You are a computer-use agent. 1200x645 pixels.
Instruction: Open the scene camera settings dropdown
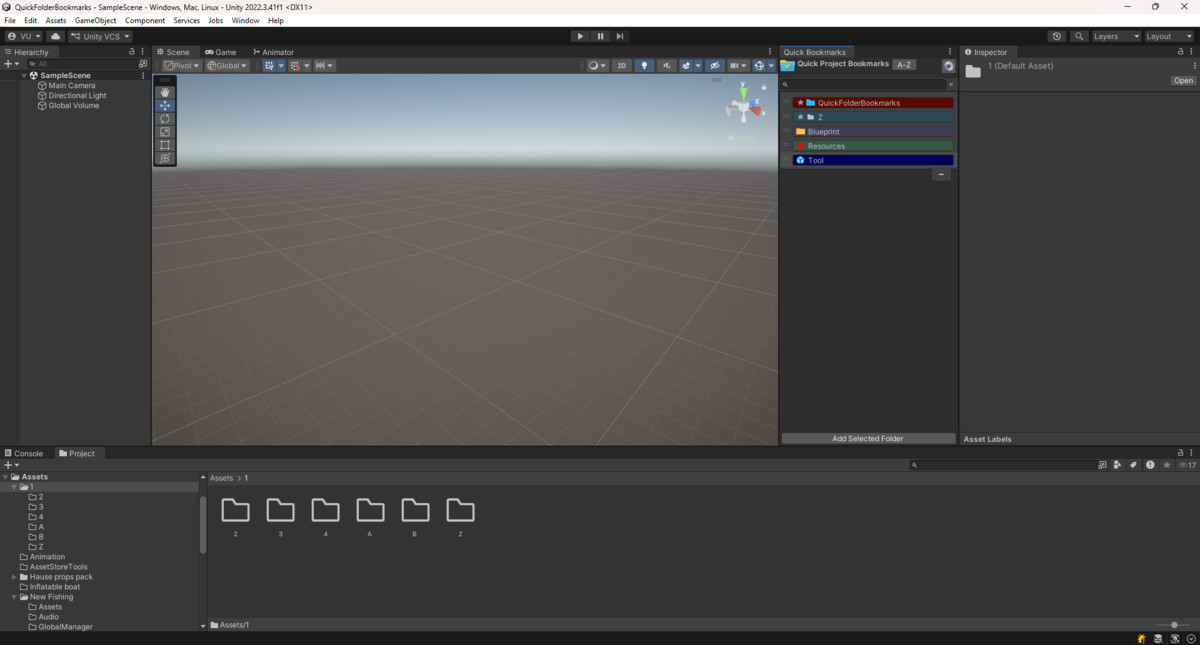pyautogui.click(x=739, y=66)
